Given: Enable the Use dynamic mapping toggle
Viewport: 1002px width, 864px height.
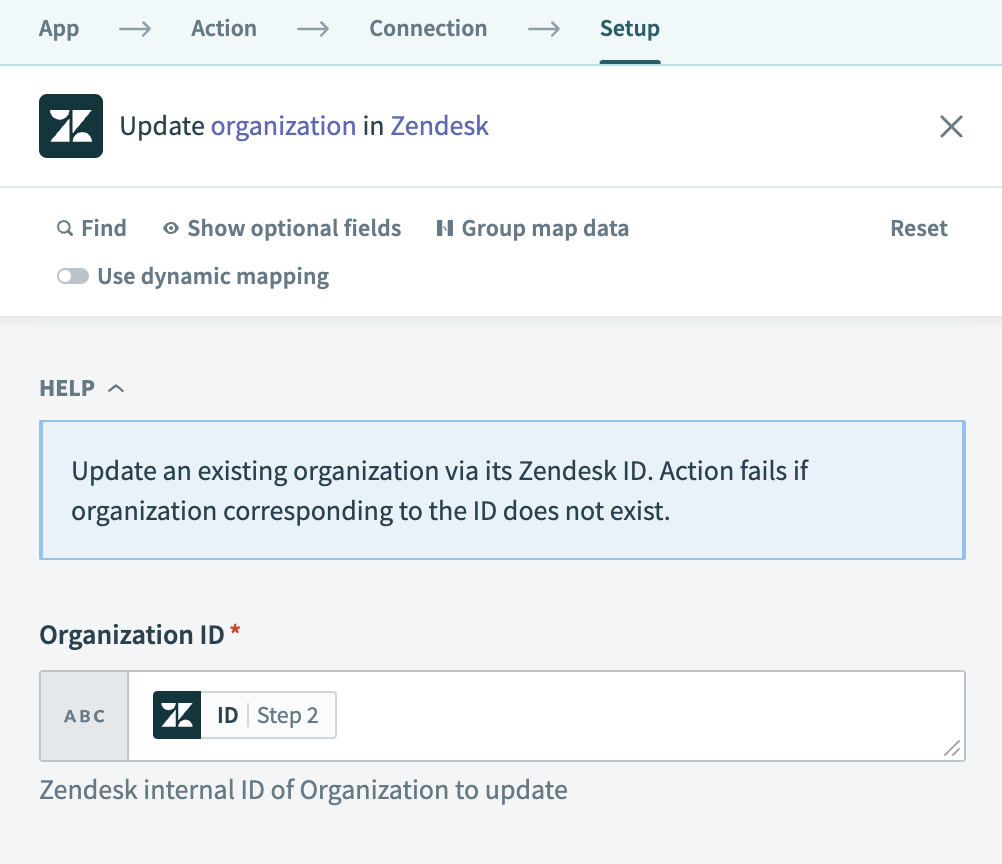Looking at the screenshot, I should (x=73, y=276).
